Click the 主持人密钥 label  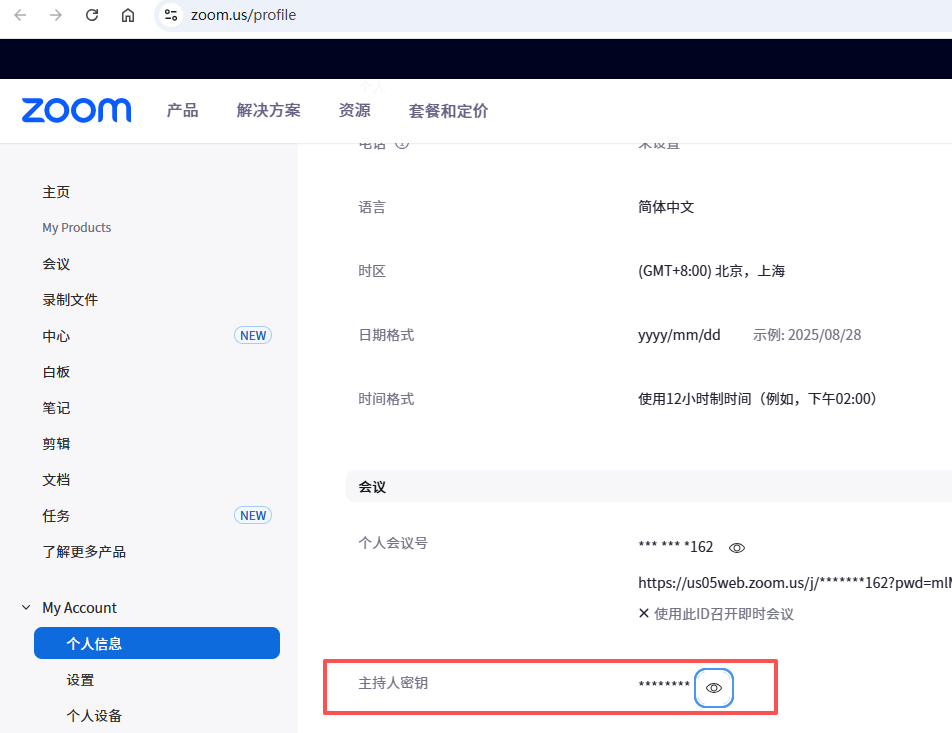click(x=393, y=683)
